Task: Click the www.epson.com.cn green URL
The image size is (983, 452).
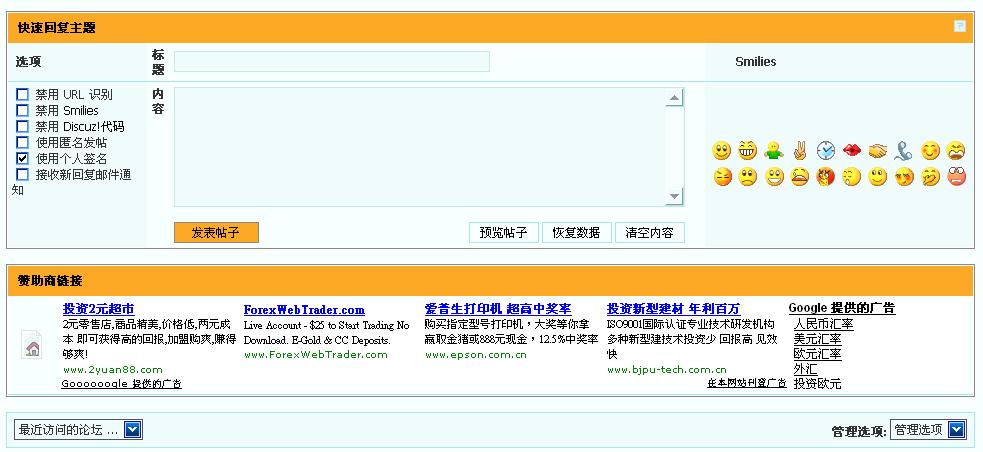Action: [x=476, y=354]
